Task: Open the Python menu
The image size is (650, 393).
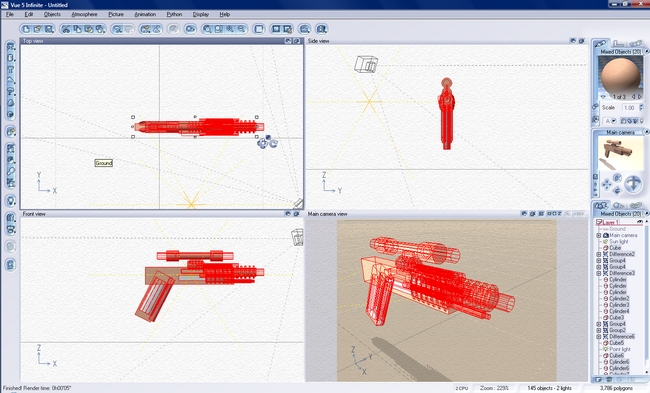Action: click(x=174, y=14)
